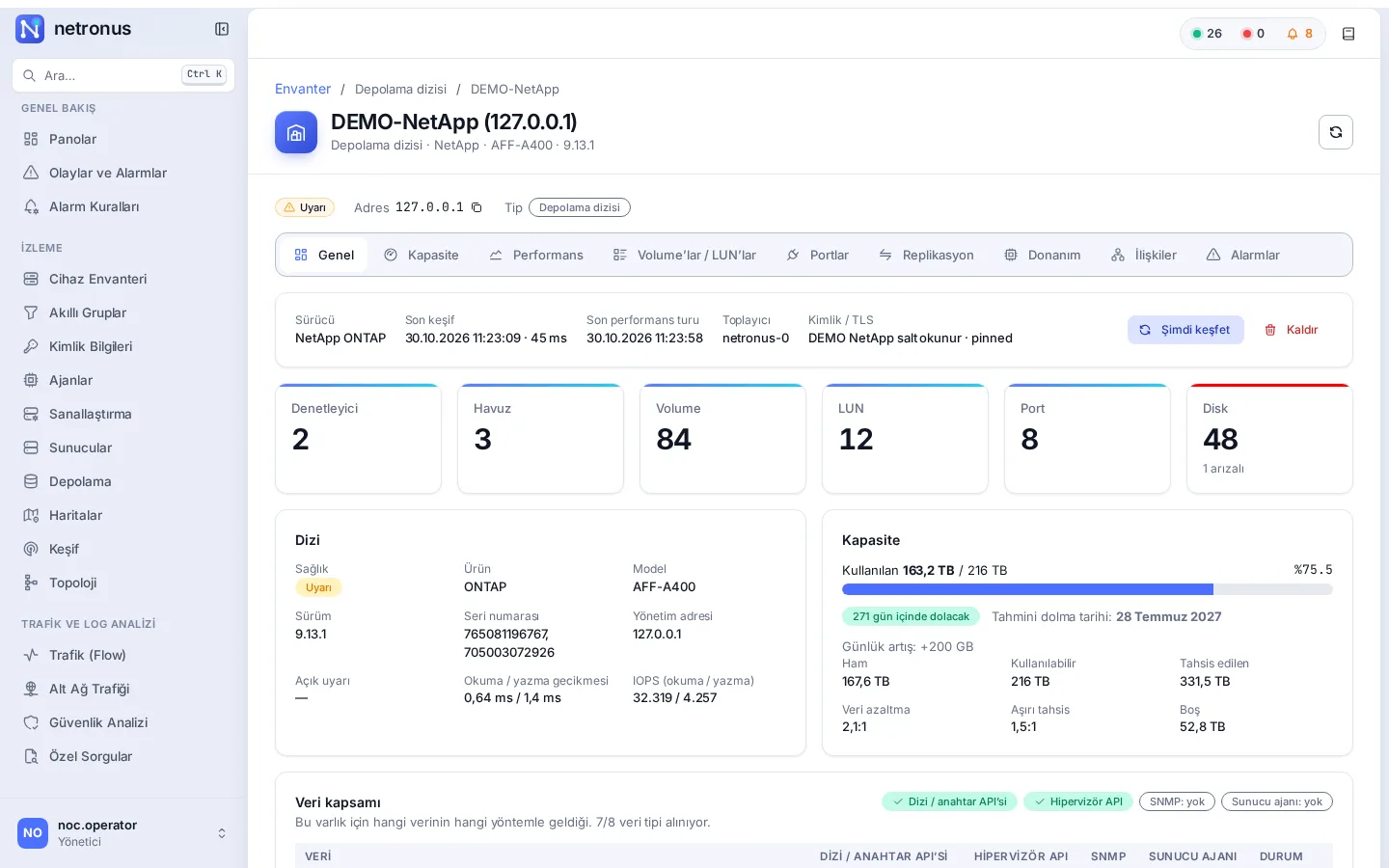Image resolution: width=1389 pixels, height=868 pixels.
Task: Expand the noc.operator user menu
Action: pos(123,833)
